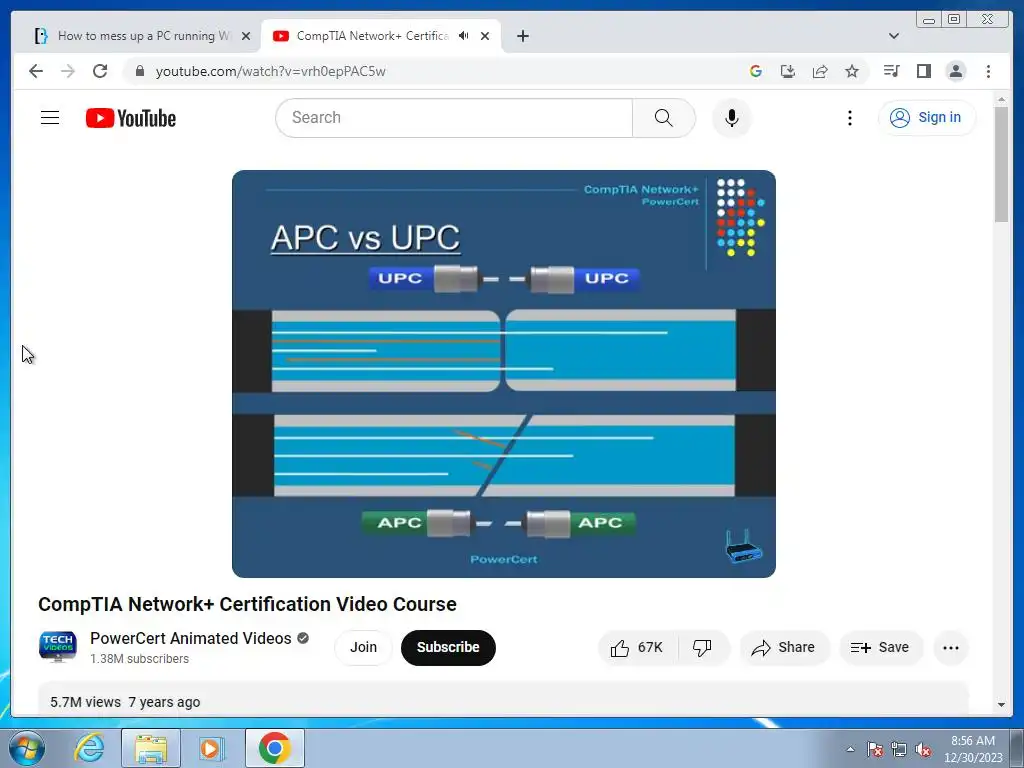The image size is (1024, 768).
Task: Click Chrome taskbar button
Action: pyautogui.click(x=275, y=748)
